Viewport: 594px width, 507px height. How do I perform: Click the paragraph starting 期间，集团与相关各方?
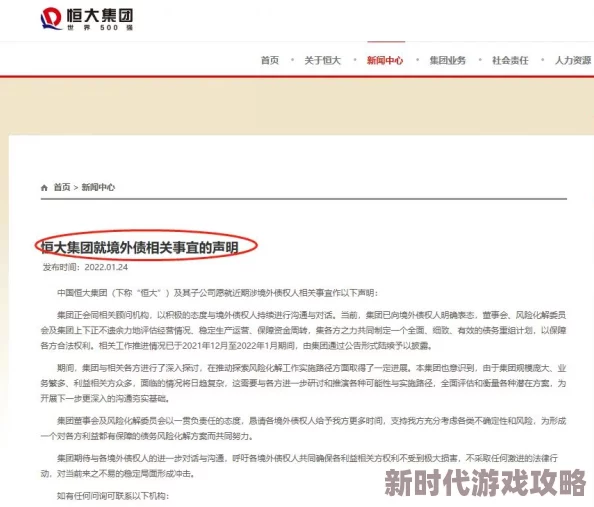click(x=303, y=383)
